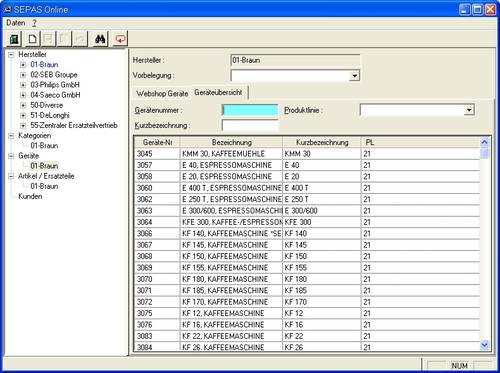Image resolution: width=500 pixels, height=373 pixels.
Task: Select 01-Braun under Kategorien
Action: coord(44,146)
